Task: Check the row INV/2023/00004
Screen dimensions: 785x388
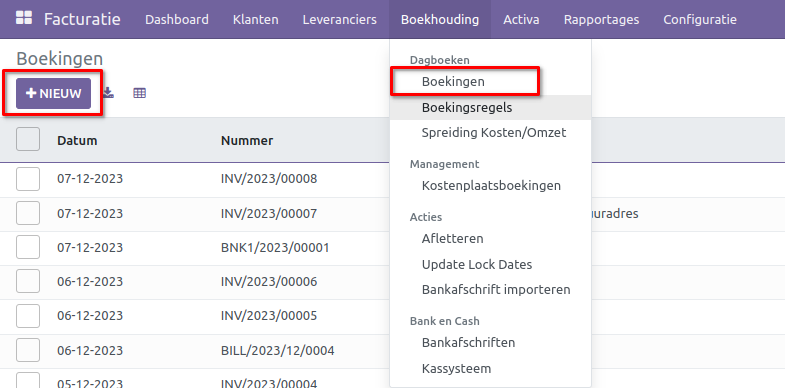Action: click(x=28, y=380)
